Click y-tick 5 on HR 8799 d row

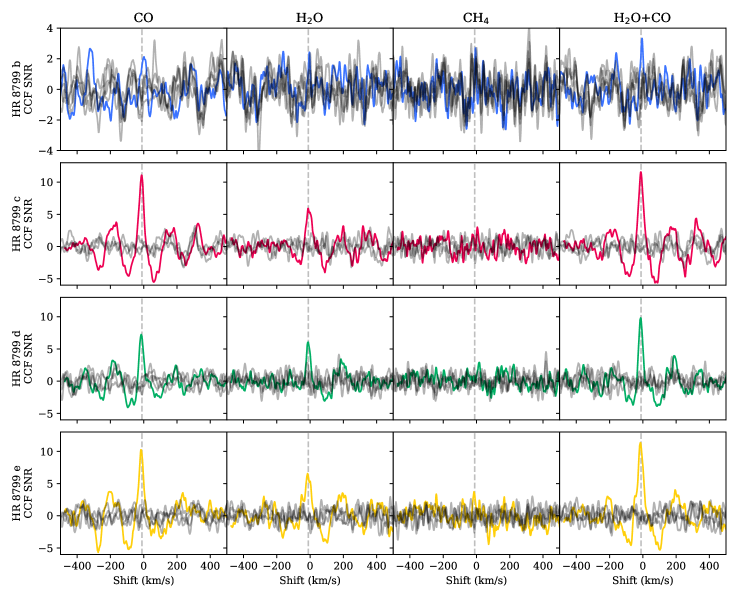(50, 349)
